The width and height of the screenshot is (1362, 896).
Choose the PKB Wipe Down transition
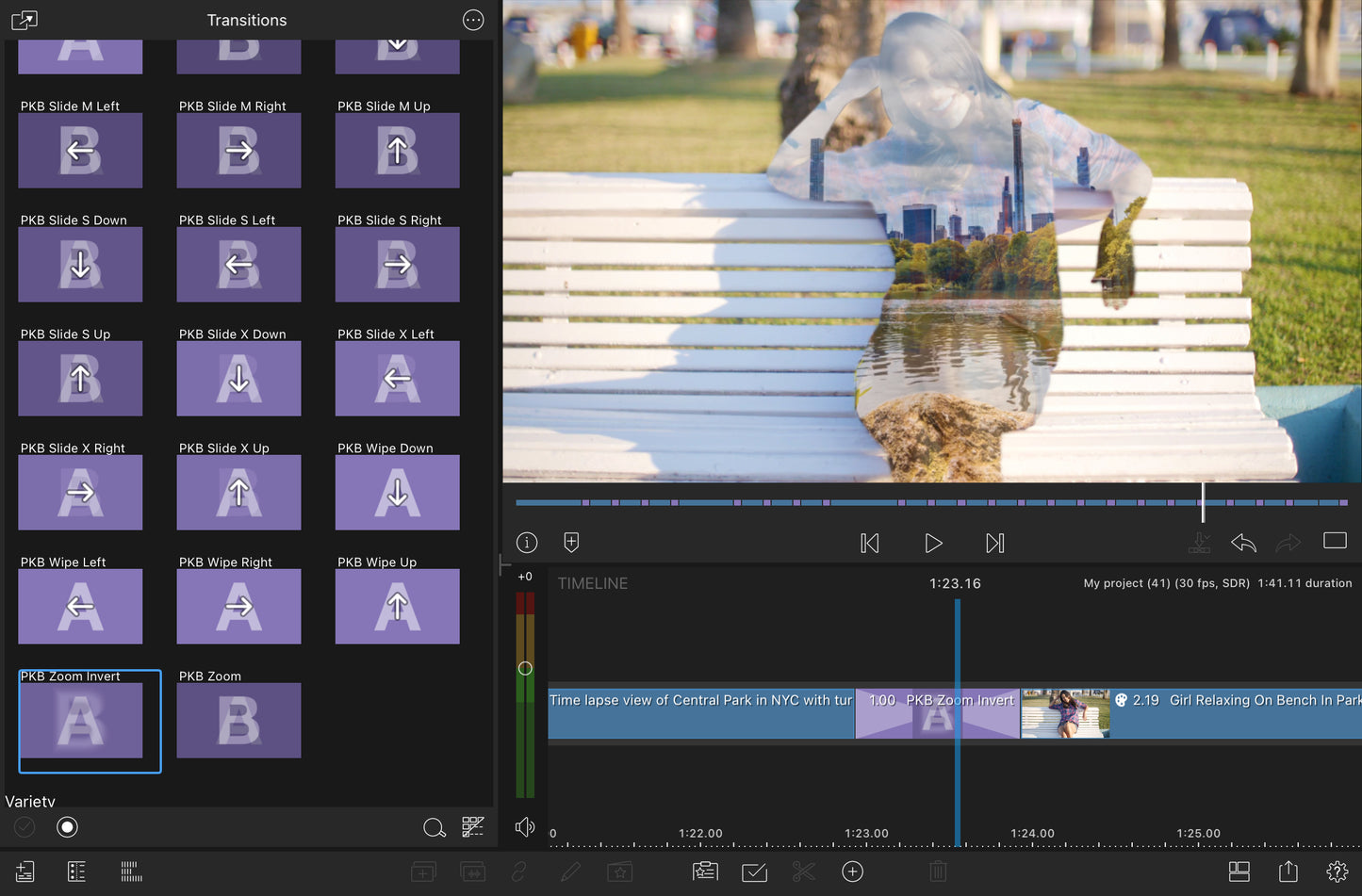tap(397, 492)
